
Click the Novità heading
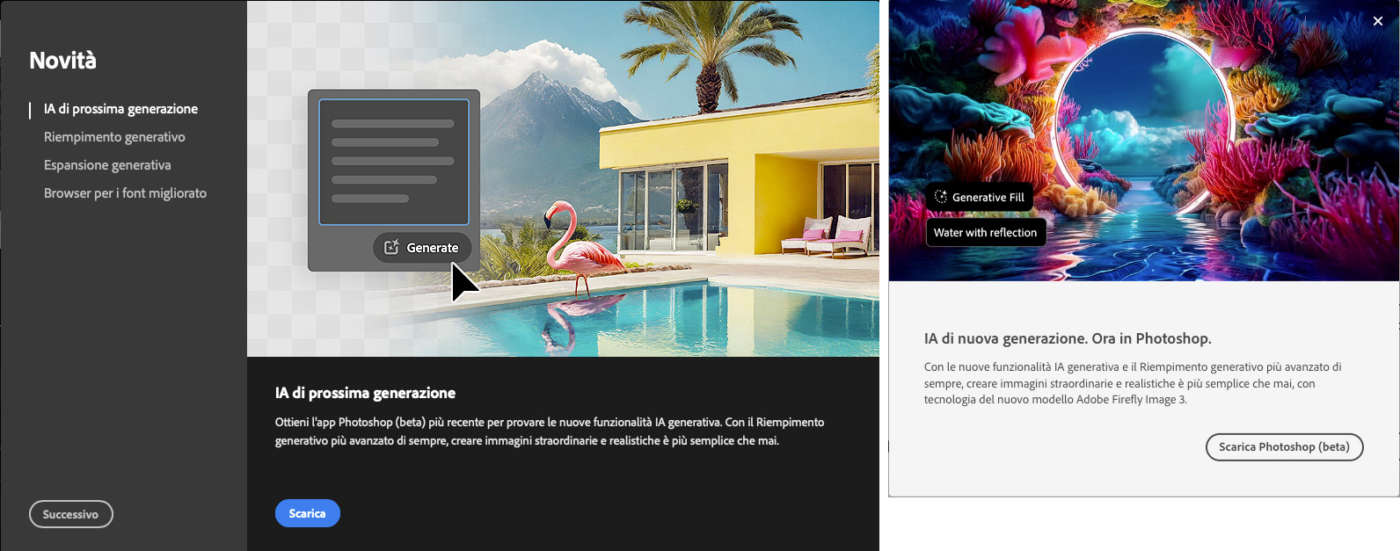point(63,60)
